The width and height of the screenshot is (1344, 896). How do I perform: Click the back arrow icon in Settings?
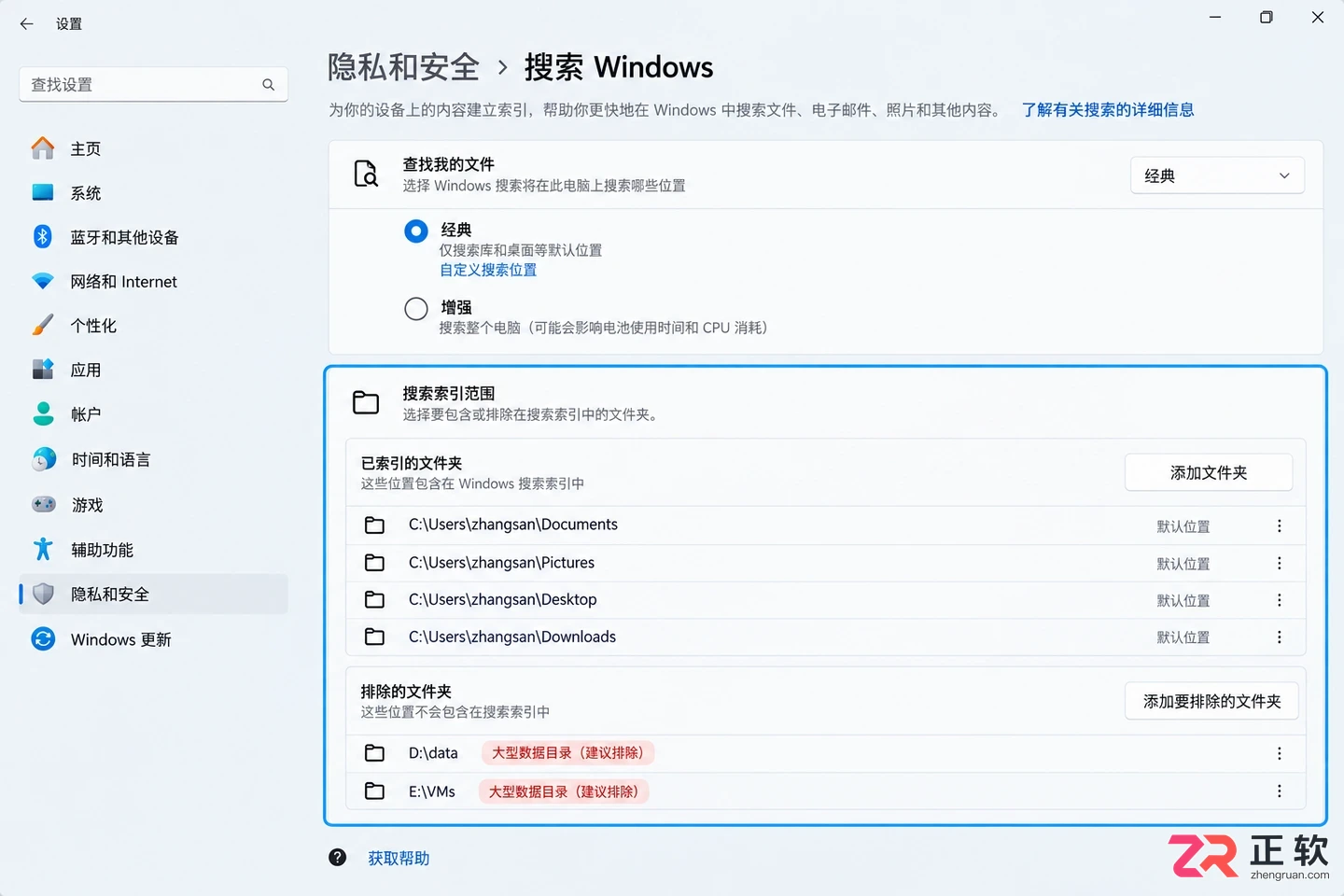tap(26, 23)
